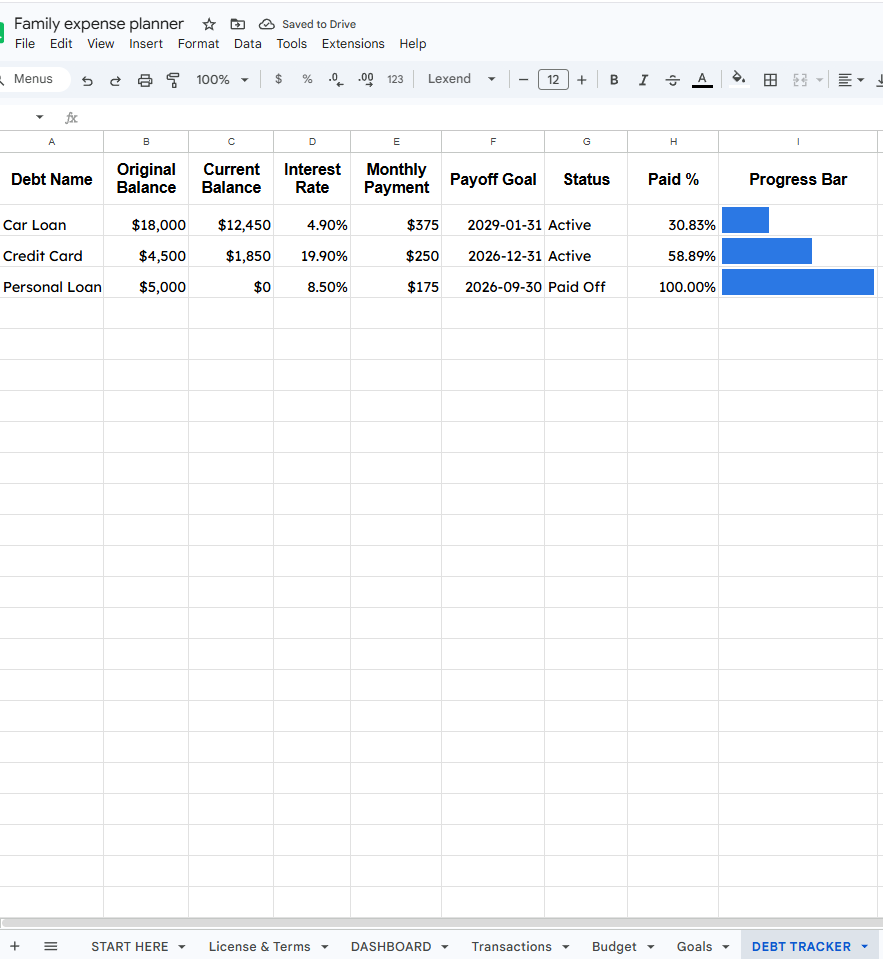Open the Help menu
Image resolution: width=883 pixels, height=959 pixels.
pos(413,44)
